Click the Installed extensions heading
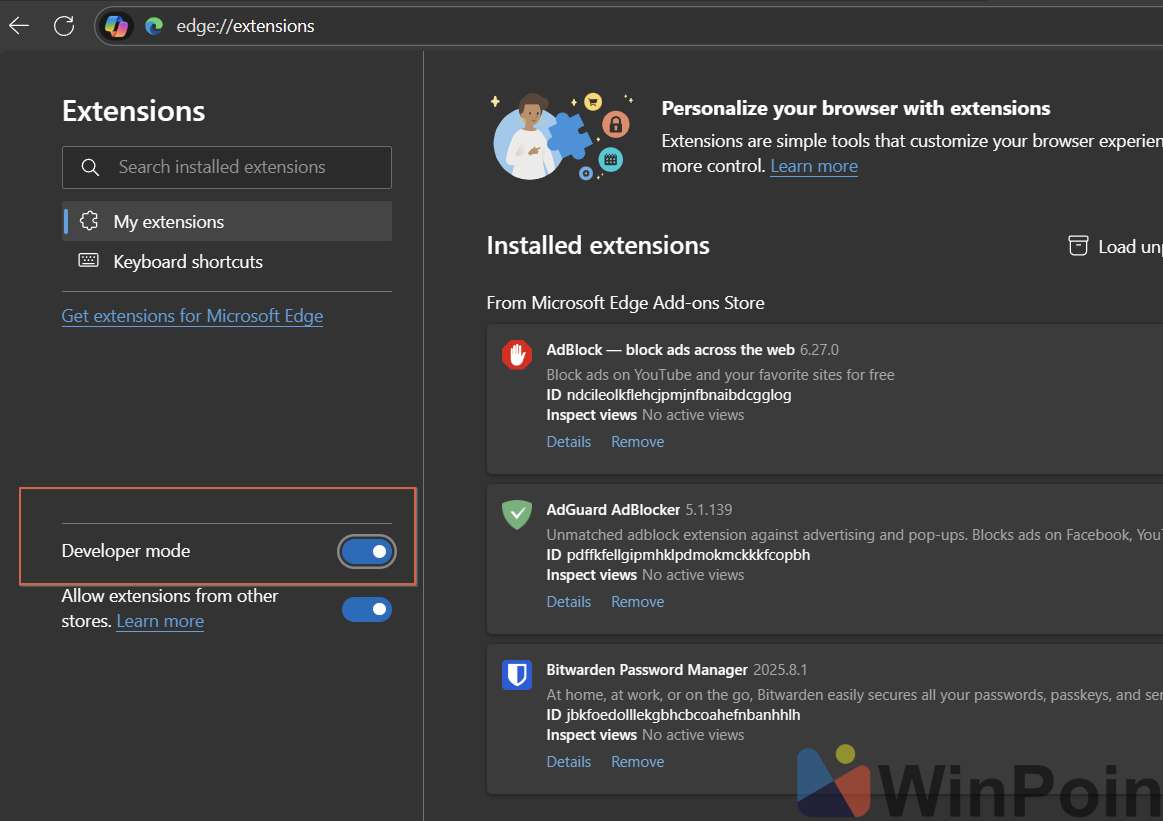 [598, 245]
